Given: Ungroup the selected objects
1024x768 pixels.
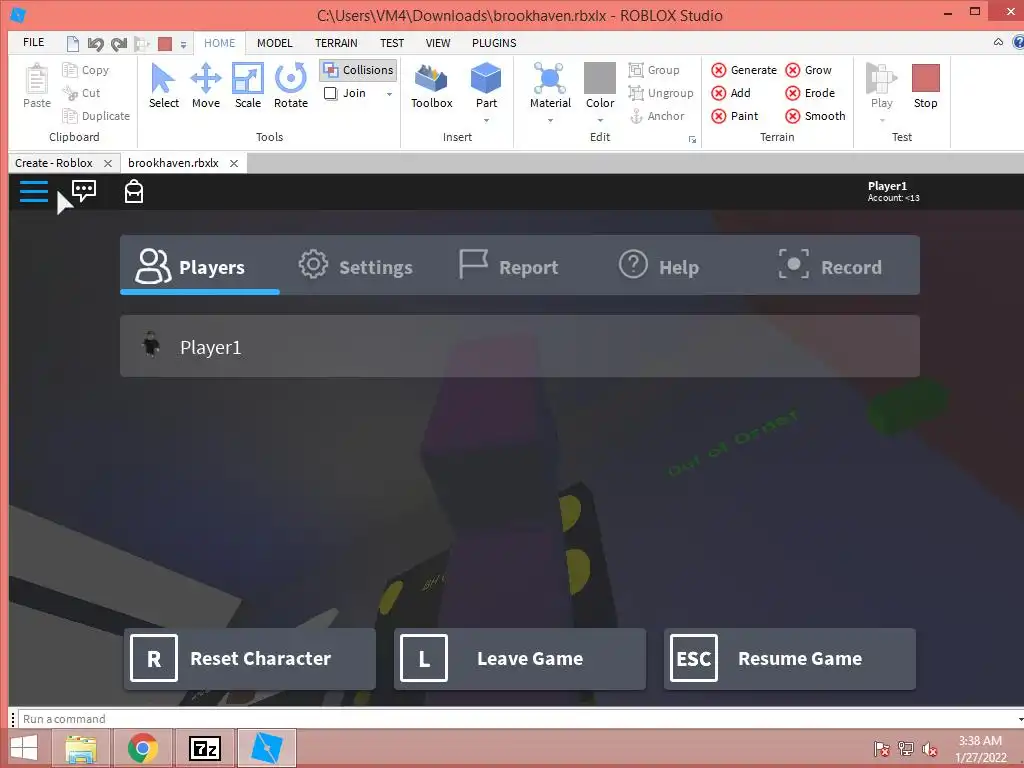Looking at the screenshot, I should 661,93.
